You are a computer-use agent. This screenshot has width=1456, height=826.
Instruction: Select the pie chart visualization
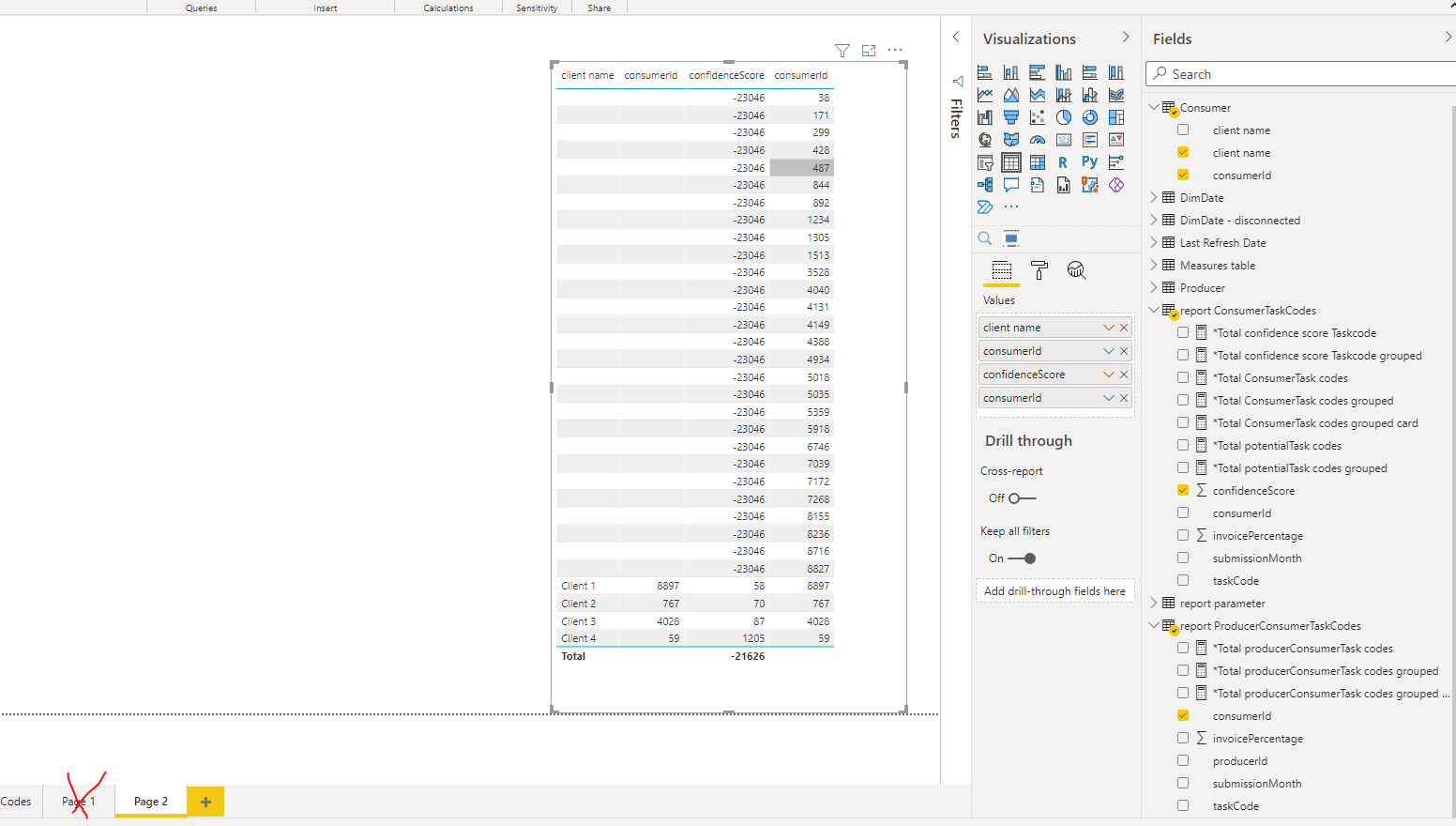tap(1063, 117)
